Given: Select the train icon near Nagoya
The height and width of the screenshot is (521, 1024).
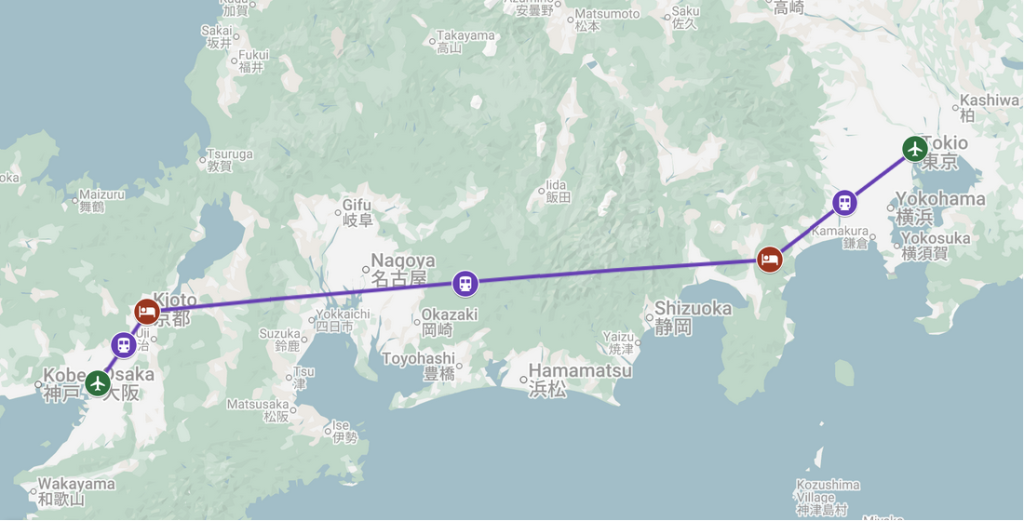Looking at the screenshot, I should (x=465, y=284).
